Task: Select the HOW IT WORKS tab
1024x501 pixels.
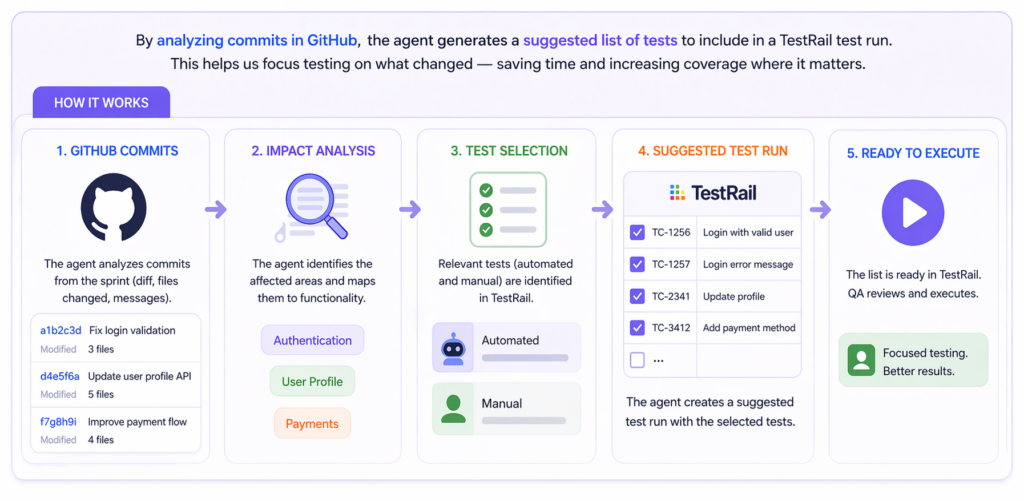Action: coord(101,103)
